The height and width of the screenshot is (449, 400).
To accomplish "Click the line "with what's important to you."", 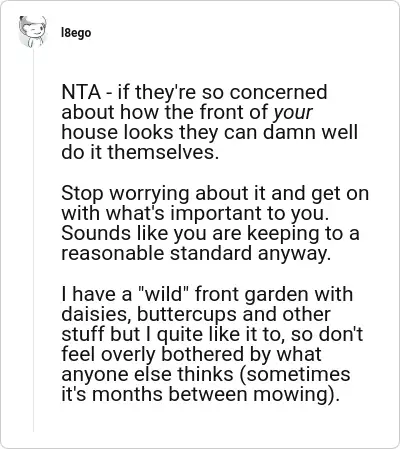I will 195,213.
